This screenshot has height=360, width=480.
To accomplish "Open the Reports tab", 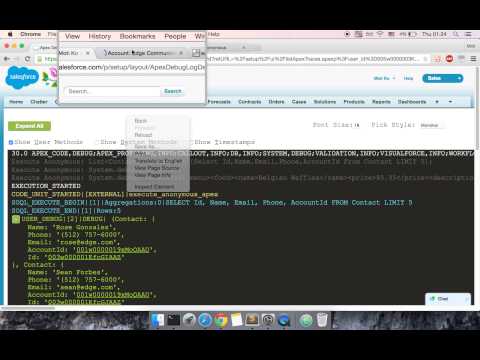I will coord(381,102).
